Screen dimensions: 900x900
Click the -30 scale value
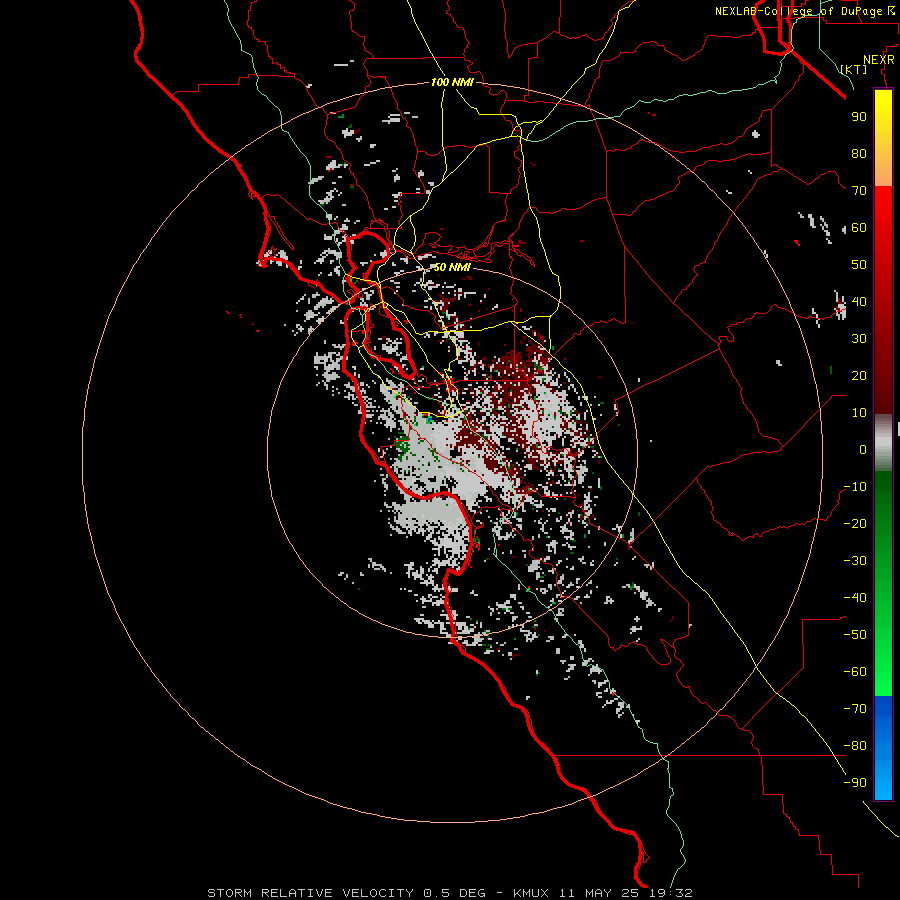click(x=855, y=561)
